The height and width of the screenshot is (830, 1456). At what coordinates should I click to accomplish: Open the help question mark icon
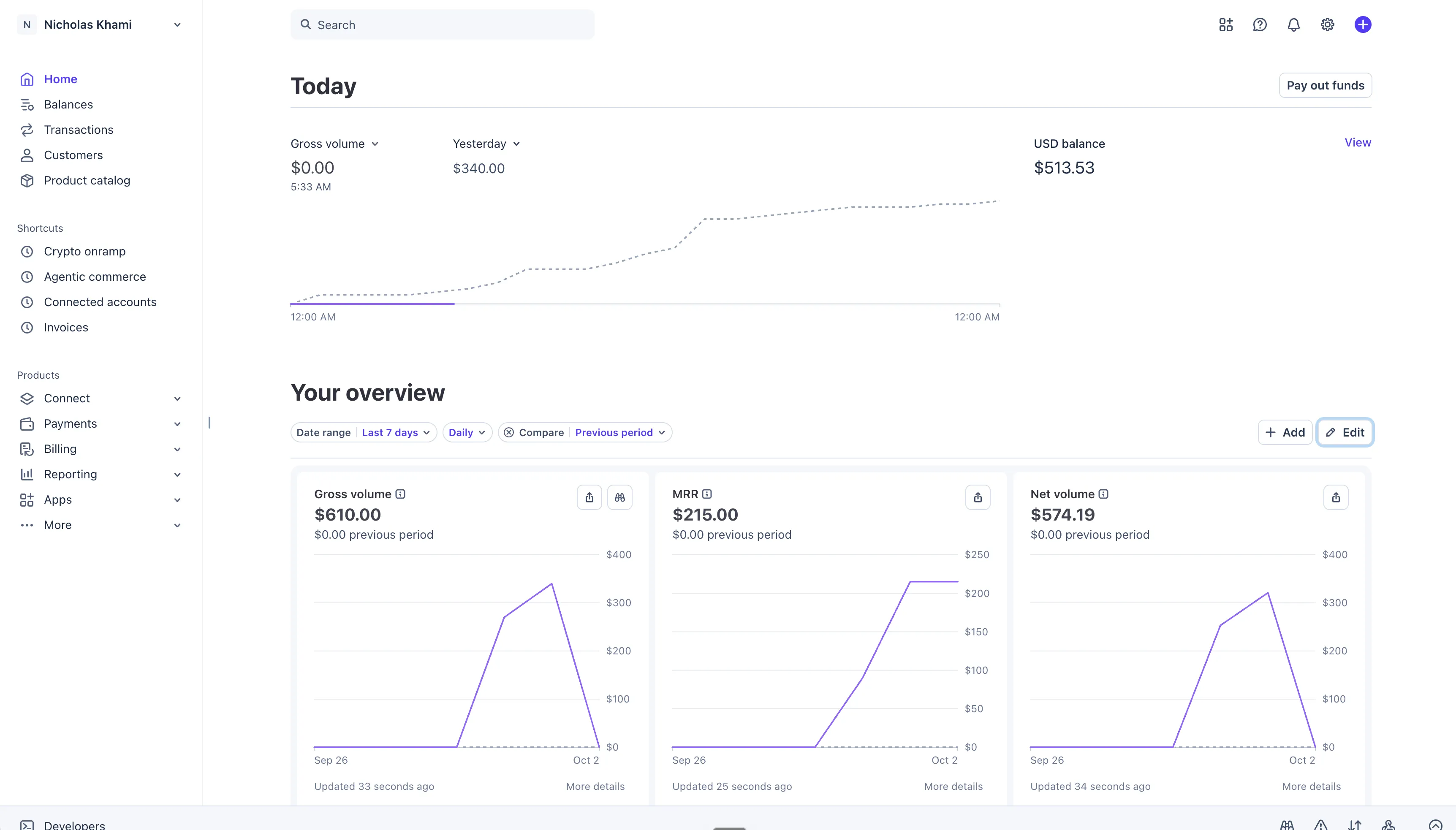coord(1260,24)
